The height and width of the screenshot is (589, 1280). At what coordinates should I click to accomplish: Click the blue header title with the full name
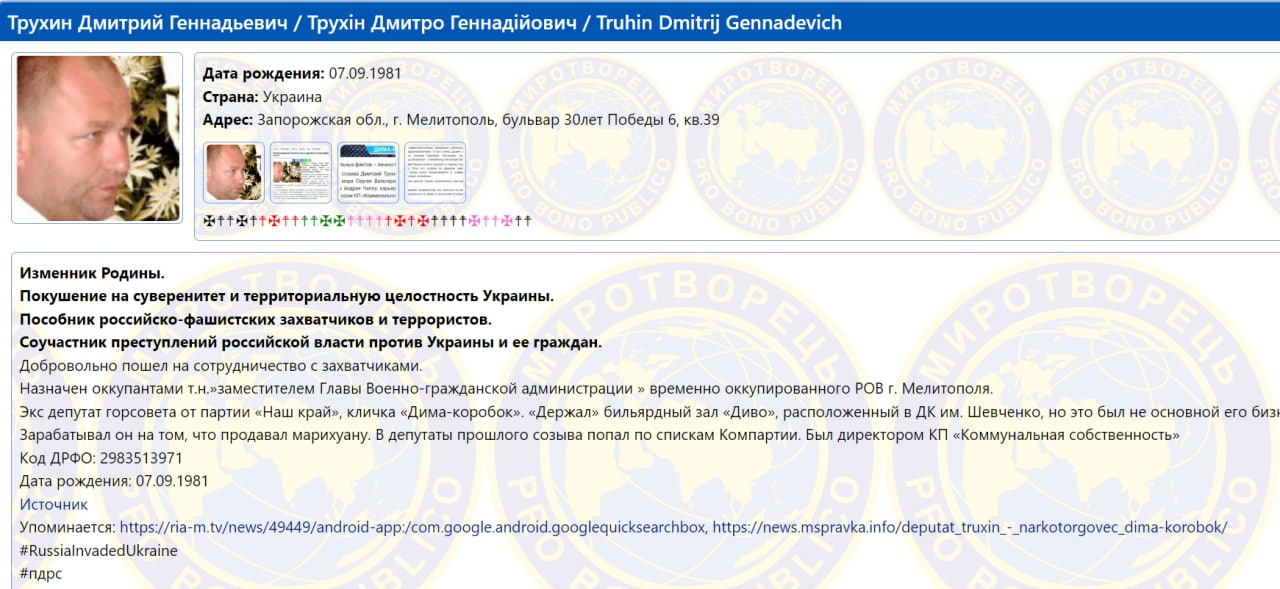[425, 22]
